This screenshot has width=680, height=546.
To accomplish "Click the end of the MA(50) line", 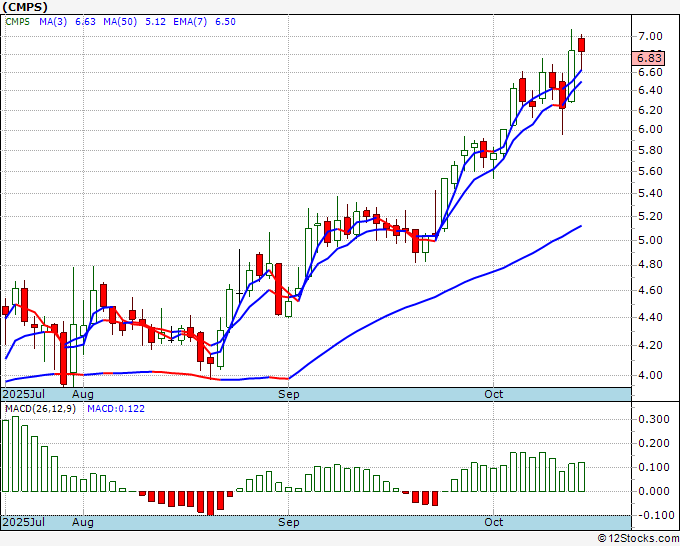I will point(581,226).
